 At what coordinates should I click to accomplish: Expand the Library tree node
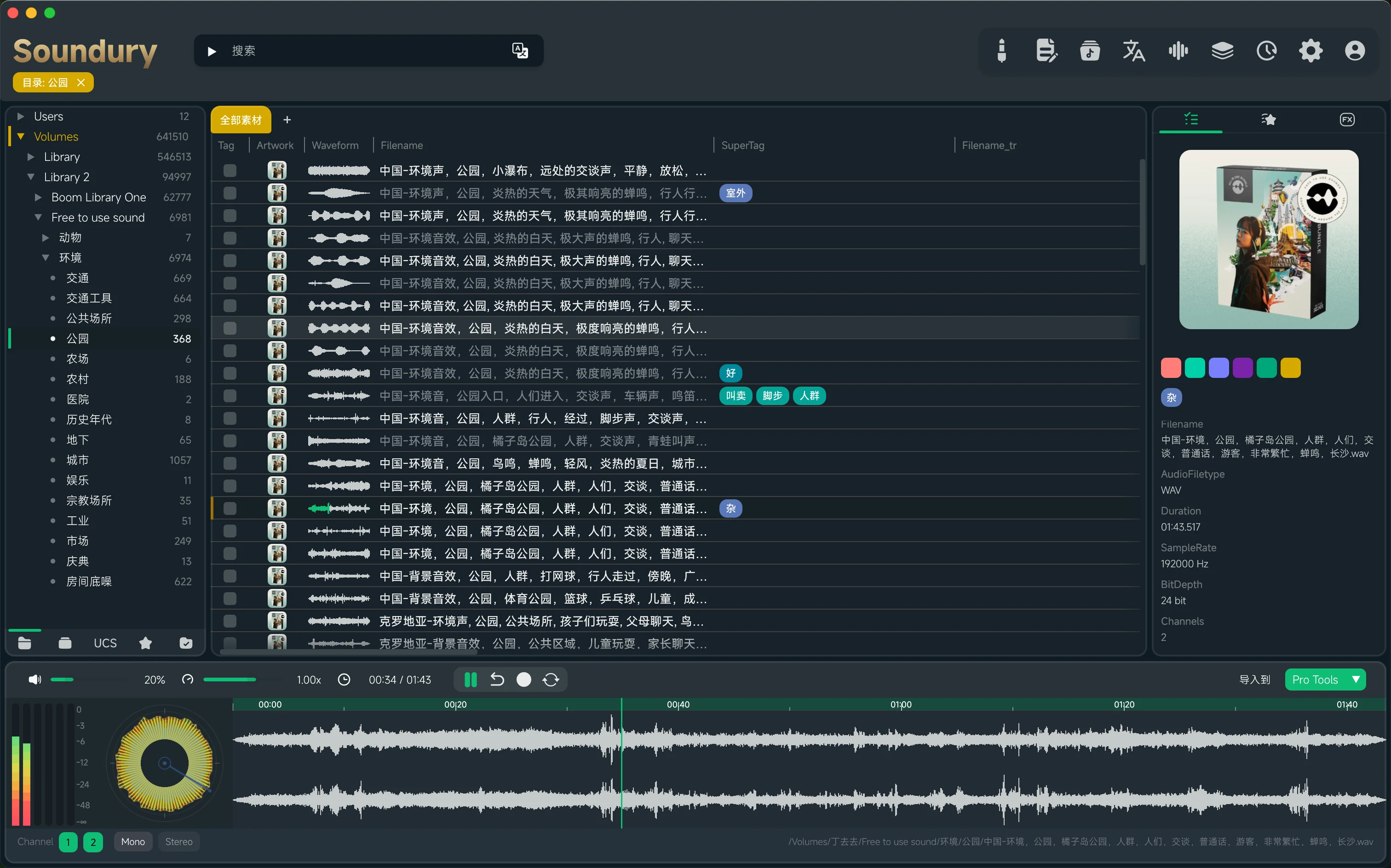[31, 156]
